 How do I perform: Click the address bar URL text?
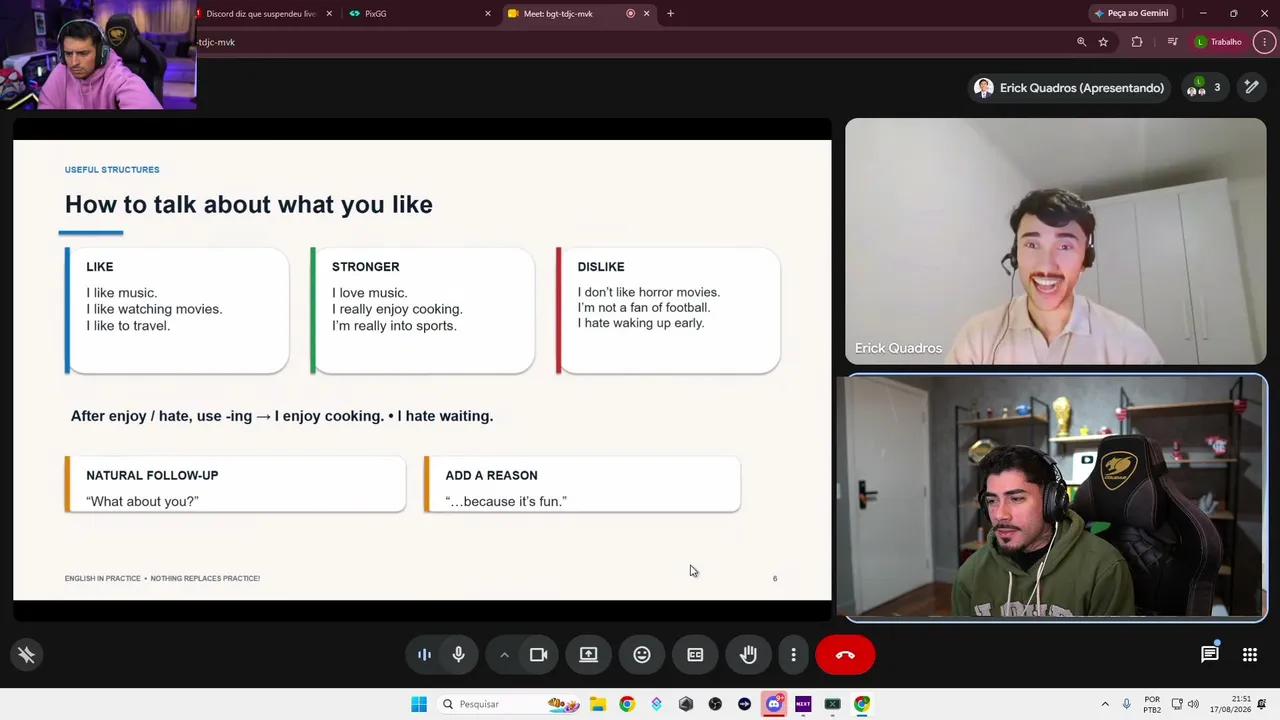(216, 42)
